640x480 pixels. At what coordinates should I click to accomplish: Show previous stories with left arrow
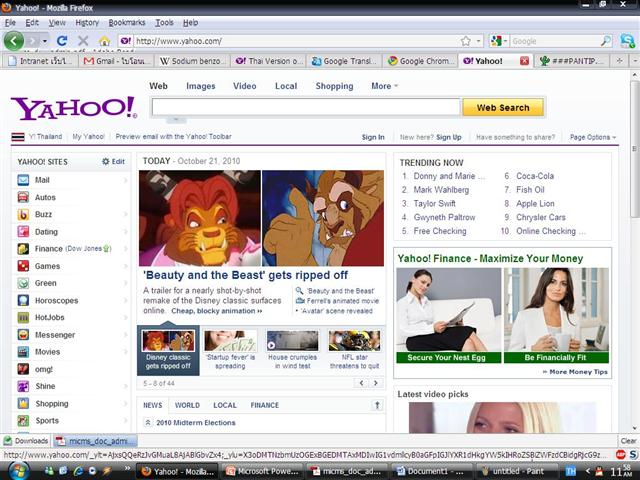point(361,383)
